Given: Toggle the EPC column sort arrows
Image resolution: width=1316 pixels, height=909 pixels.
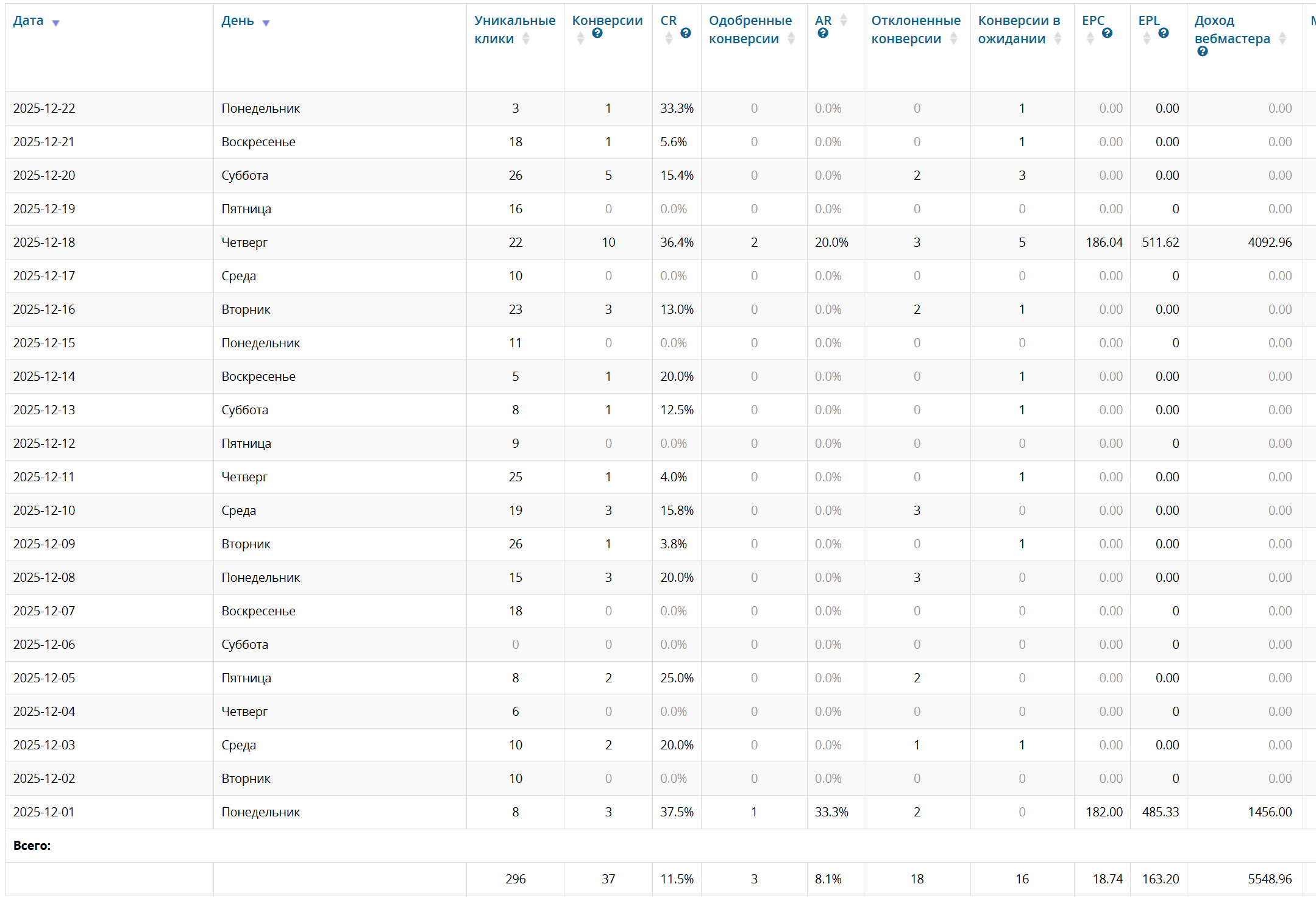Looking at the screenshot, I should 1090,39.
